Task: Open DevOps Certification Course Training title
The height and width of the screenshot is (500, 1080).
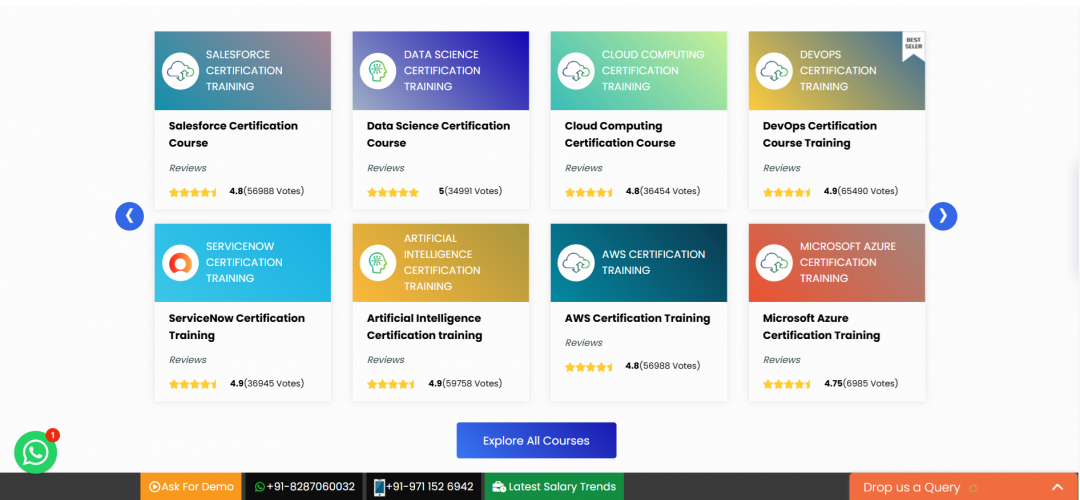Action: (820, 134)
